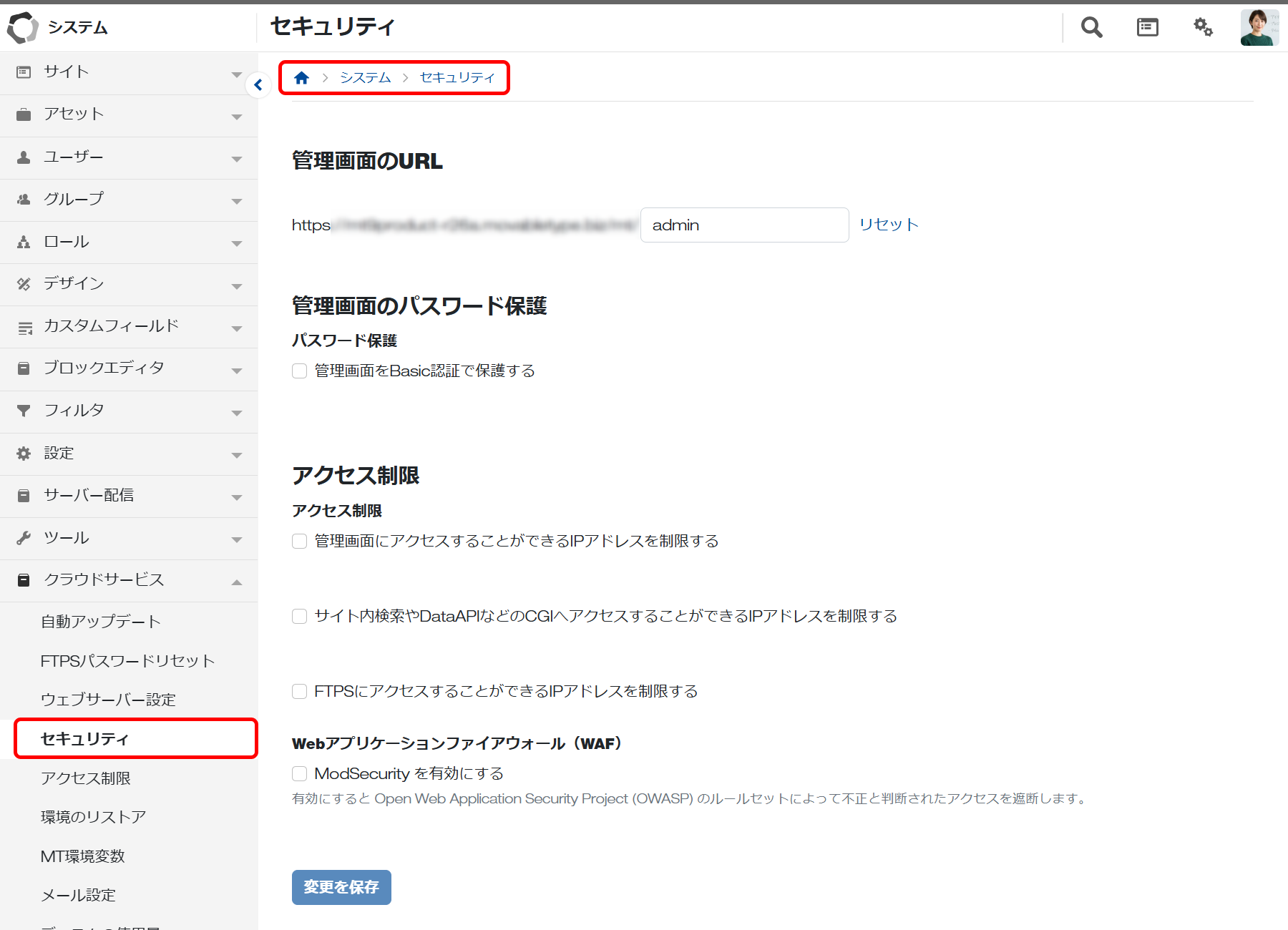Screen dimensions: 1288x930
Task: Click the ツール wrench icon
Action: [x=24, y=538]
